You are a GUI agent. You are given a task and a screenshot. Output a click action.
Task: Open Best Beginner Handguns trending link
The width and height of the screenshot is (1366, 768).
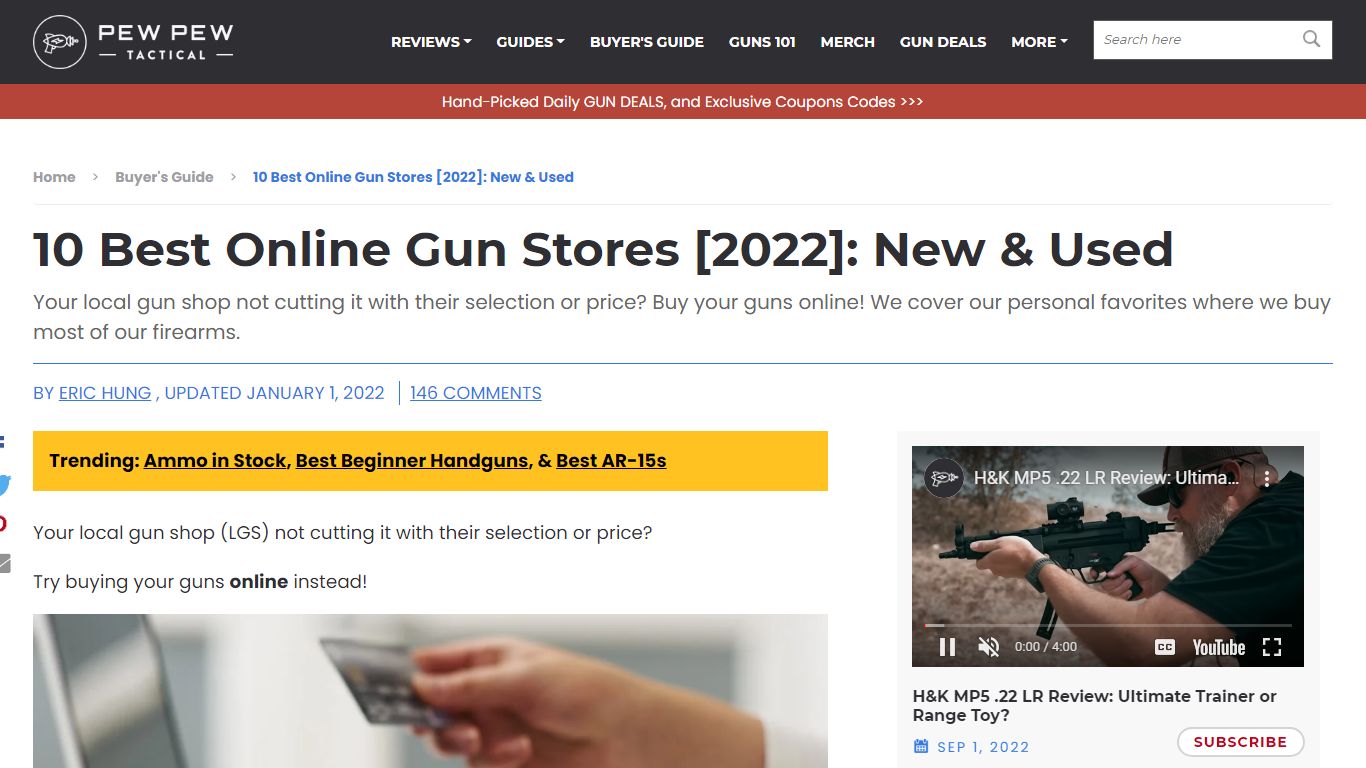(x=412, y=461)
